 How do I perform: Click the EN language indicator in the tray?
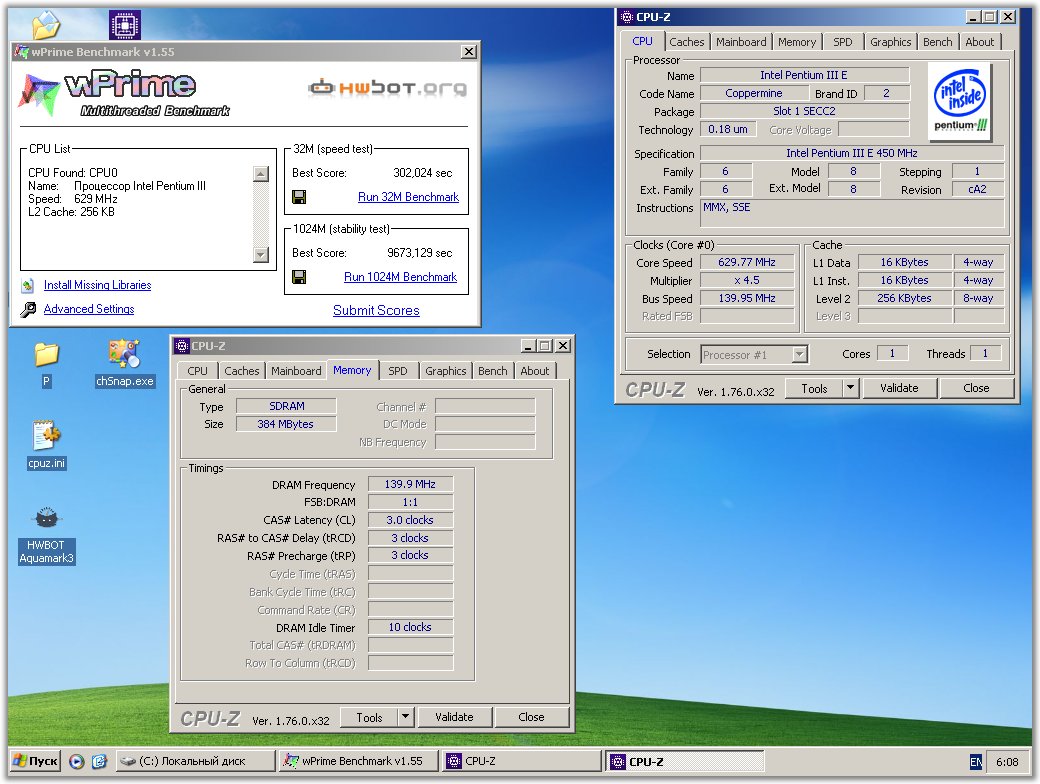point(976,762)
